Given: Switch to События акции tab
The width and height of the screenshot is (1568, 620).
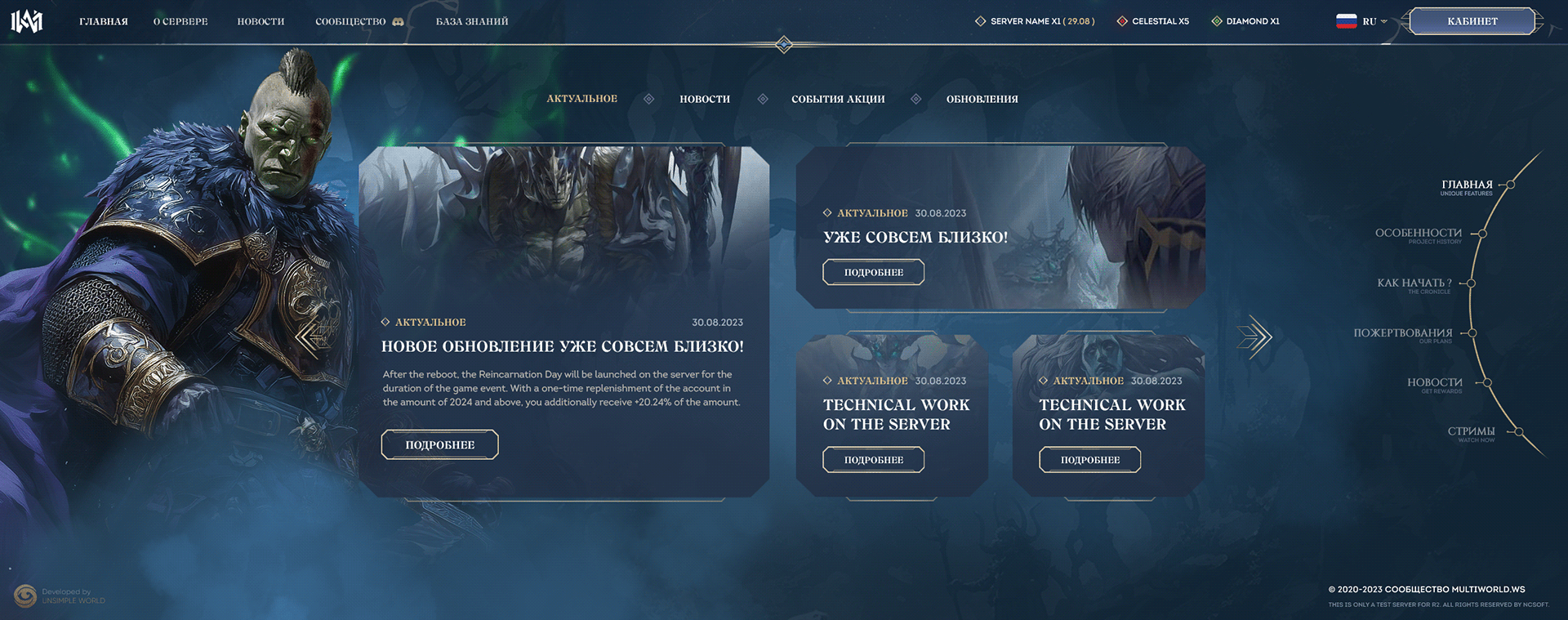Looking at the screenshot, I should 838,99.
